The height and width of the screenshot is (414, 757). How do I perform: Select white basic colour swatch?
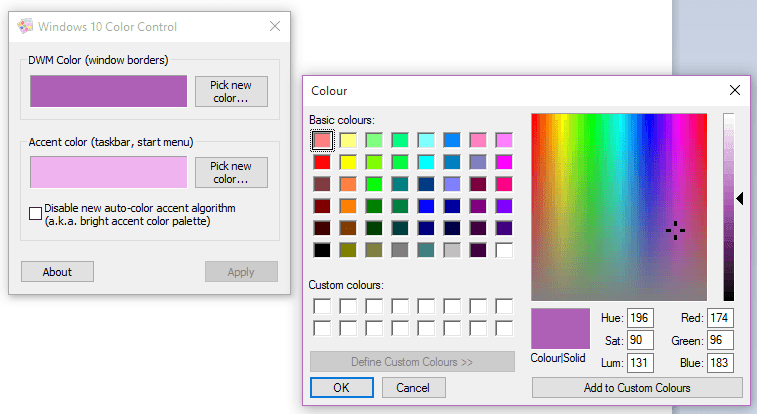pos(504,250)
